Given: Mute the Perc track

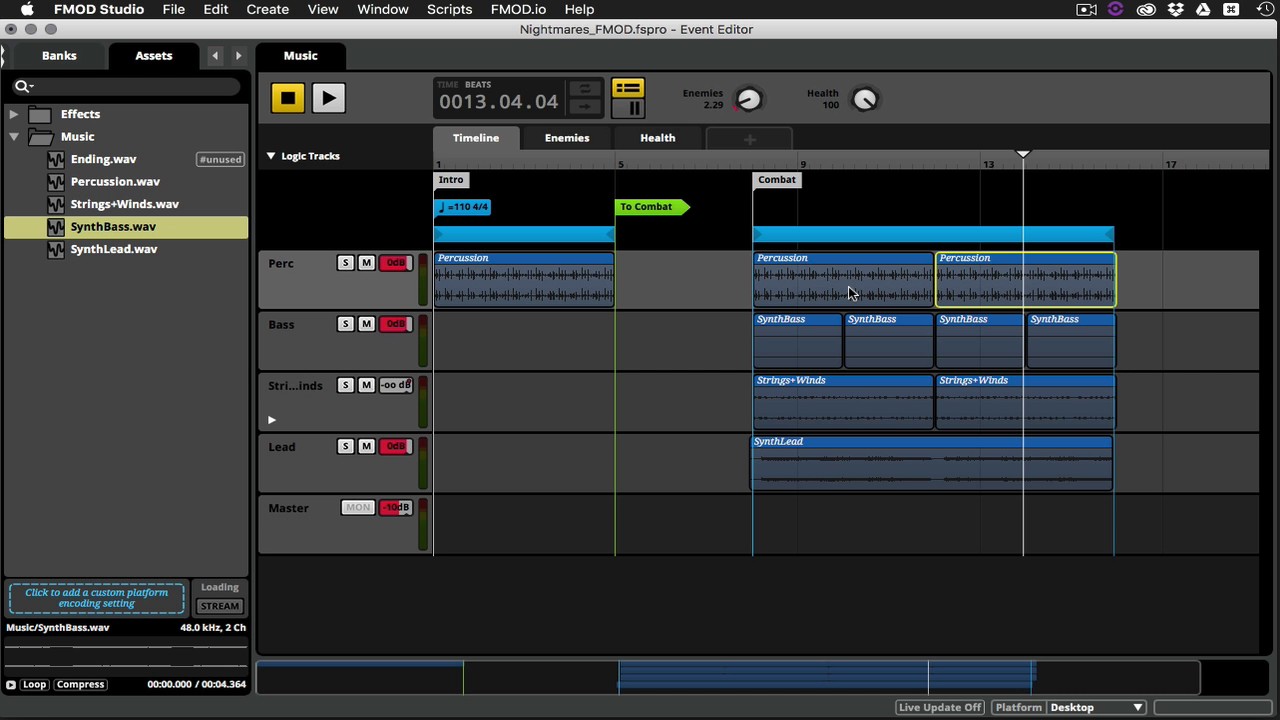Looking at the screenshot, I should point(366,263).
